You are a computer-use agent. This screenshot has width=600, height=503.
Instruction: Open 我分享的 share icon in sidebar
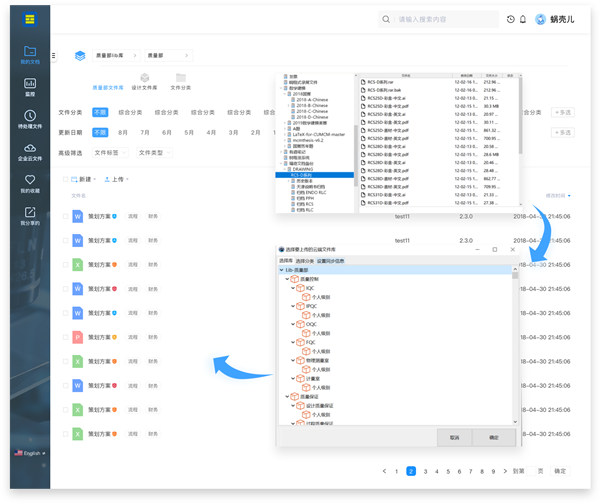30,215
